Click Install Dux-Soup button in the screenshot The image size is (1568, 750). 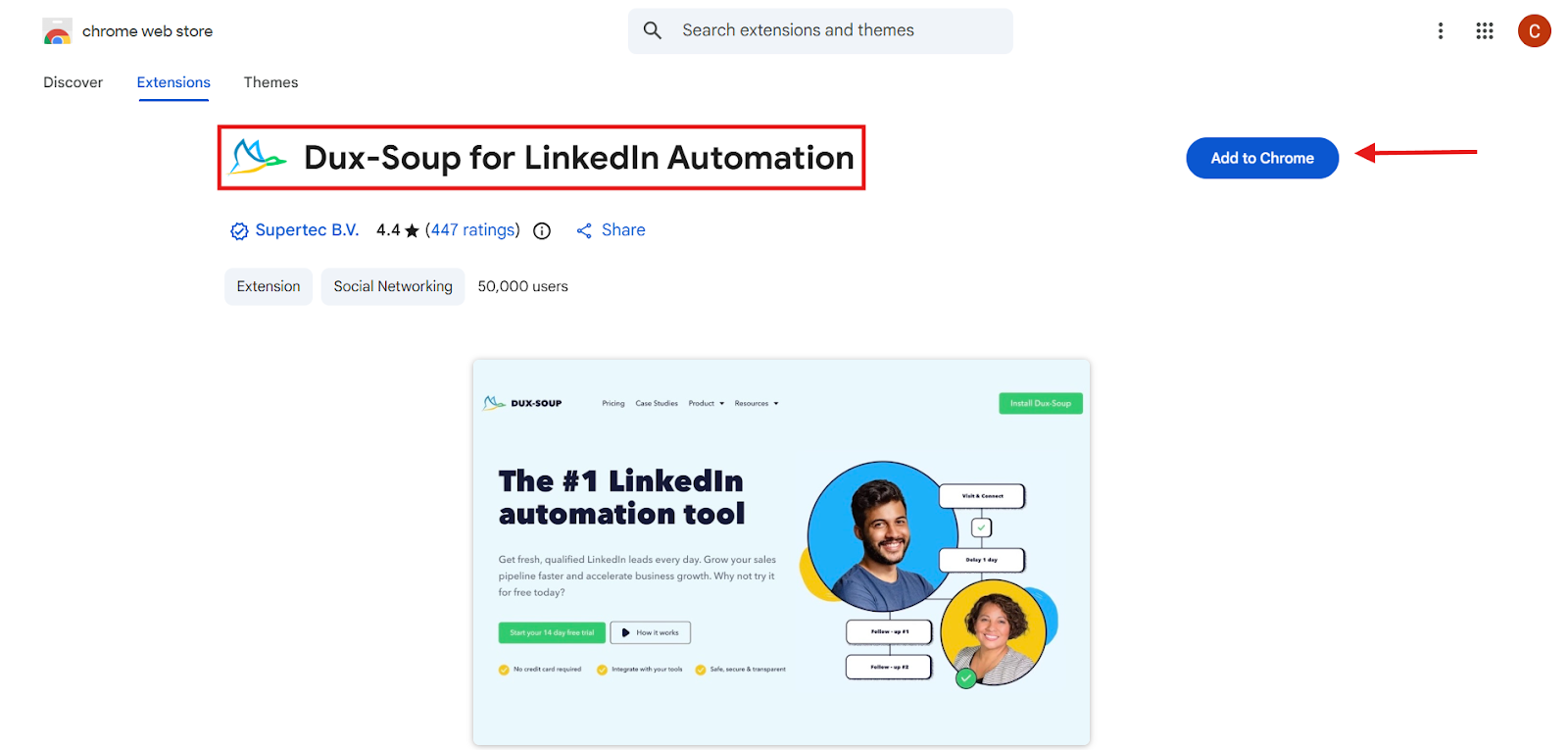(1041, 403)
